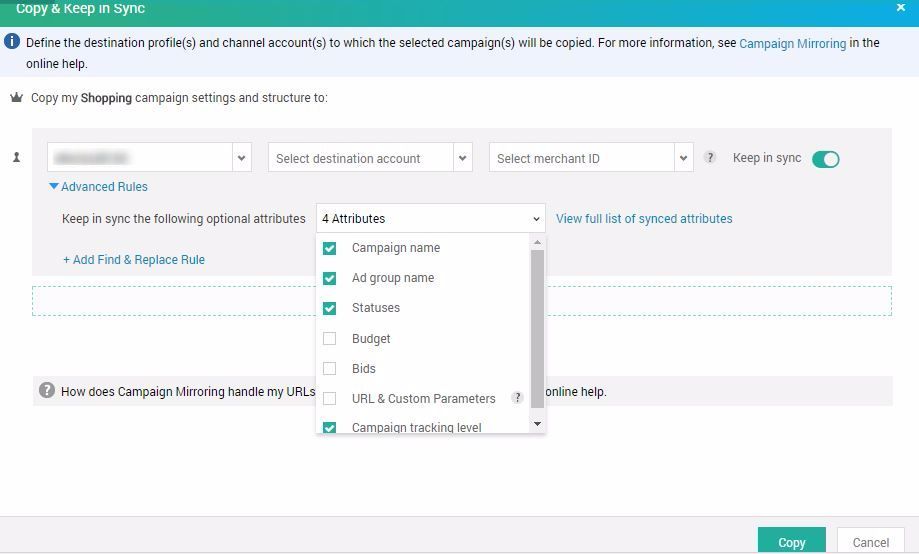Toggle the Keep in sync switch
The image size is (919, 554).
[x=826, y=159]
